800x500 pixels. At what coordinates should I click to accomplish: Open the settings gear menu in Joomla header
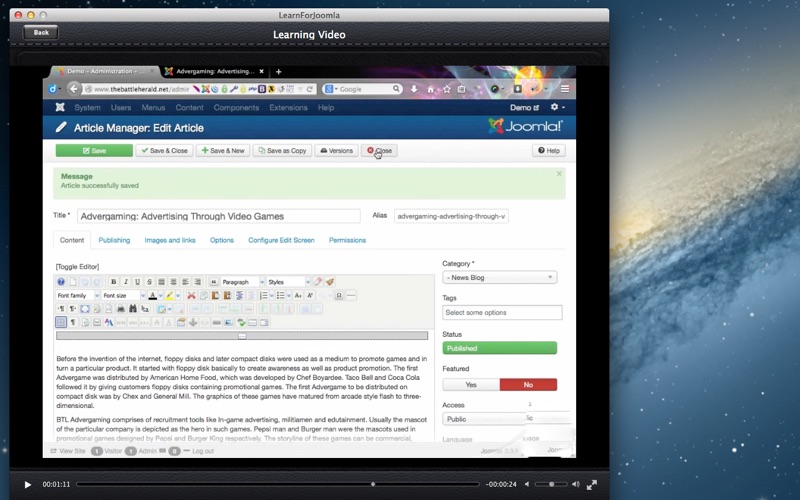point(557,107)
